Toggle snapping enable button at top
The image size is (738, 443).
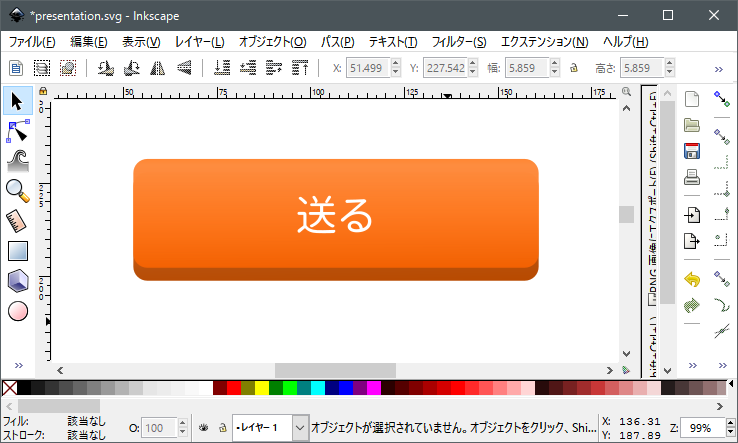pos(722,99)
